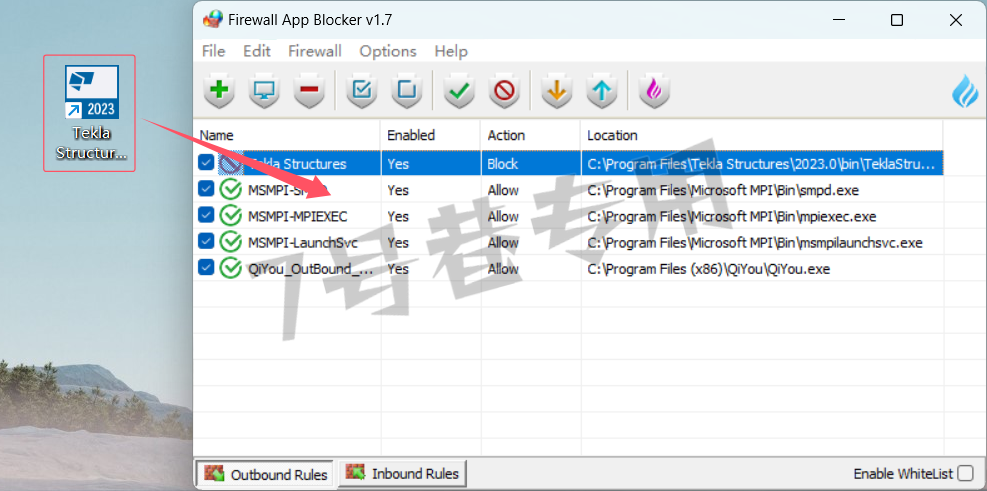Sort by the Action column header
The height and width of the screenshot is (491, 987).
(531, 135)
